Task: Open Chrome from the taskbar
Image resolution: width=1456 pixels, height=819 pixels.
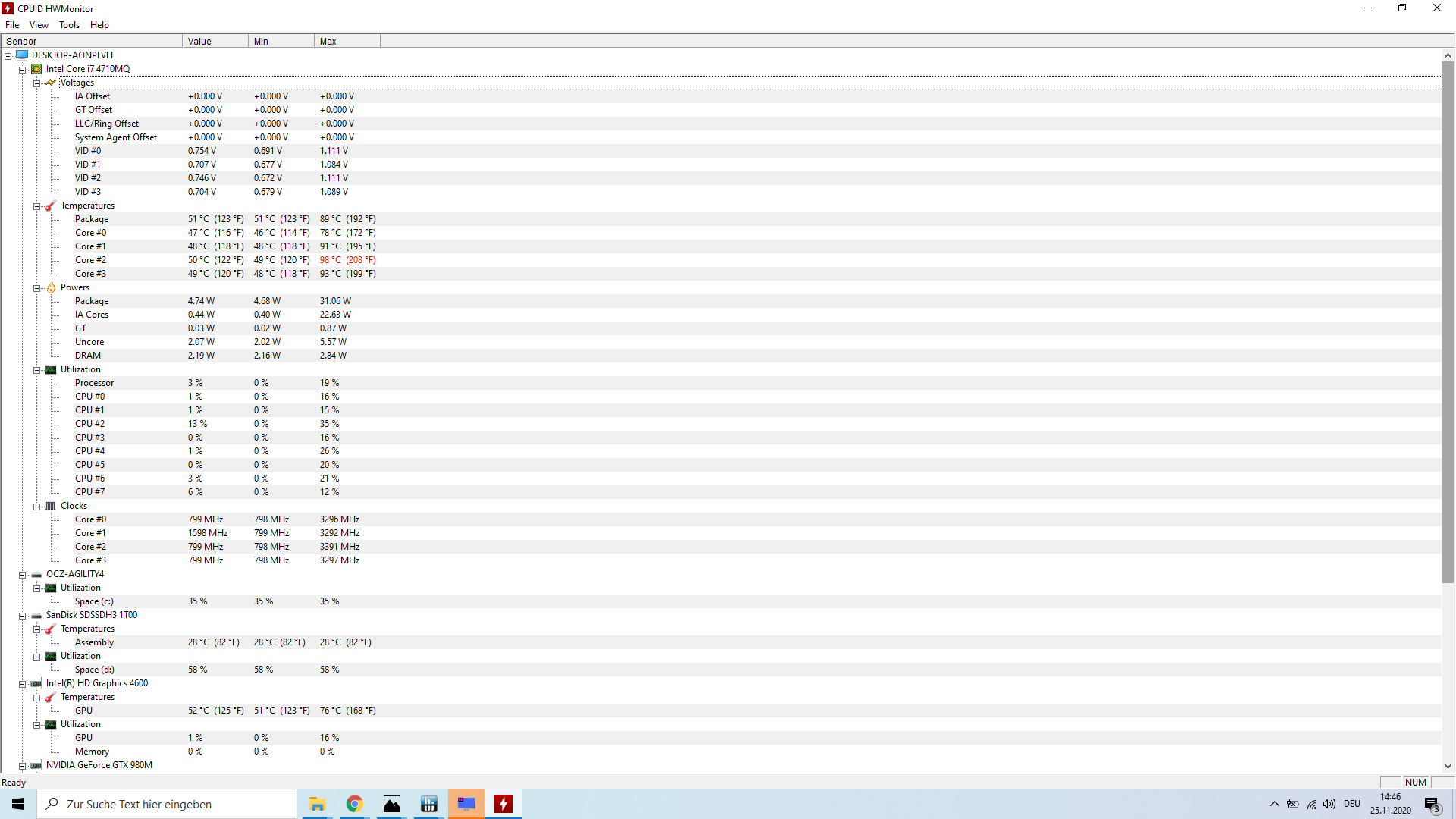Action: click(354, 804)
